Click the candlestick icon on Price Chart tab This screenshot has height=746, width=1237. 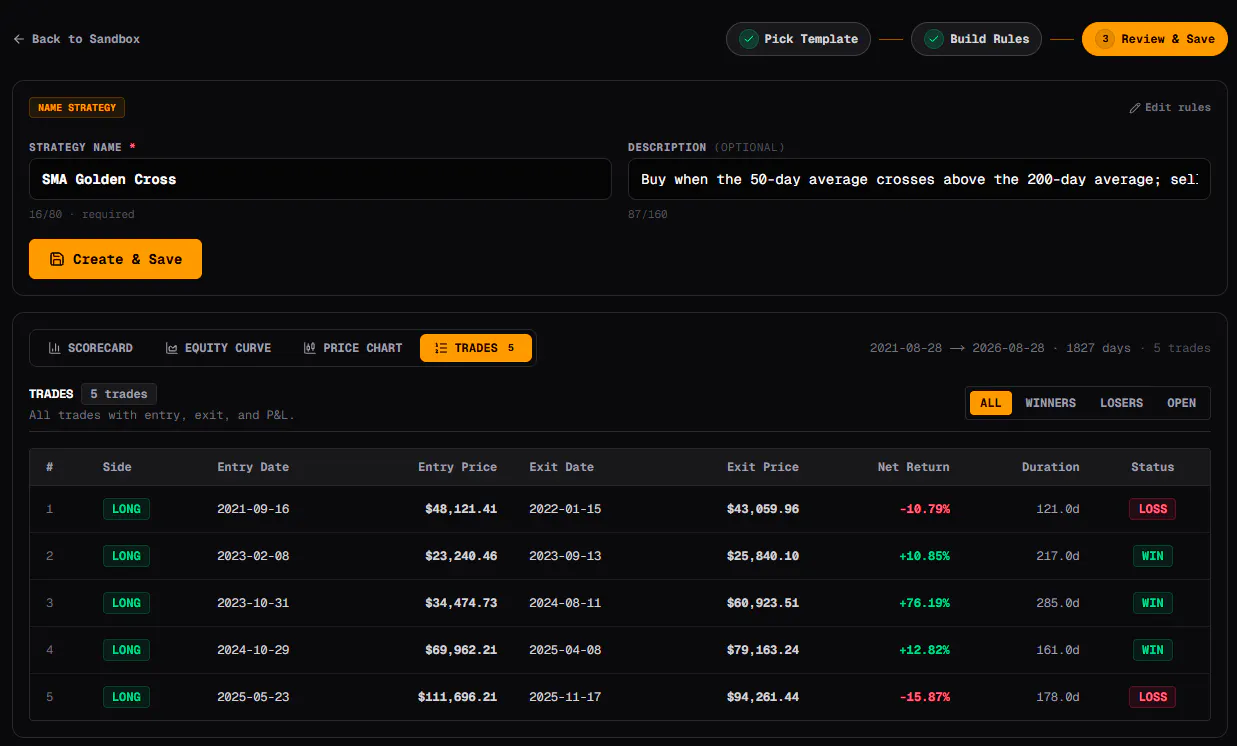coord(310,348)
